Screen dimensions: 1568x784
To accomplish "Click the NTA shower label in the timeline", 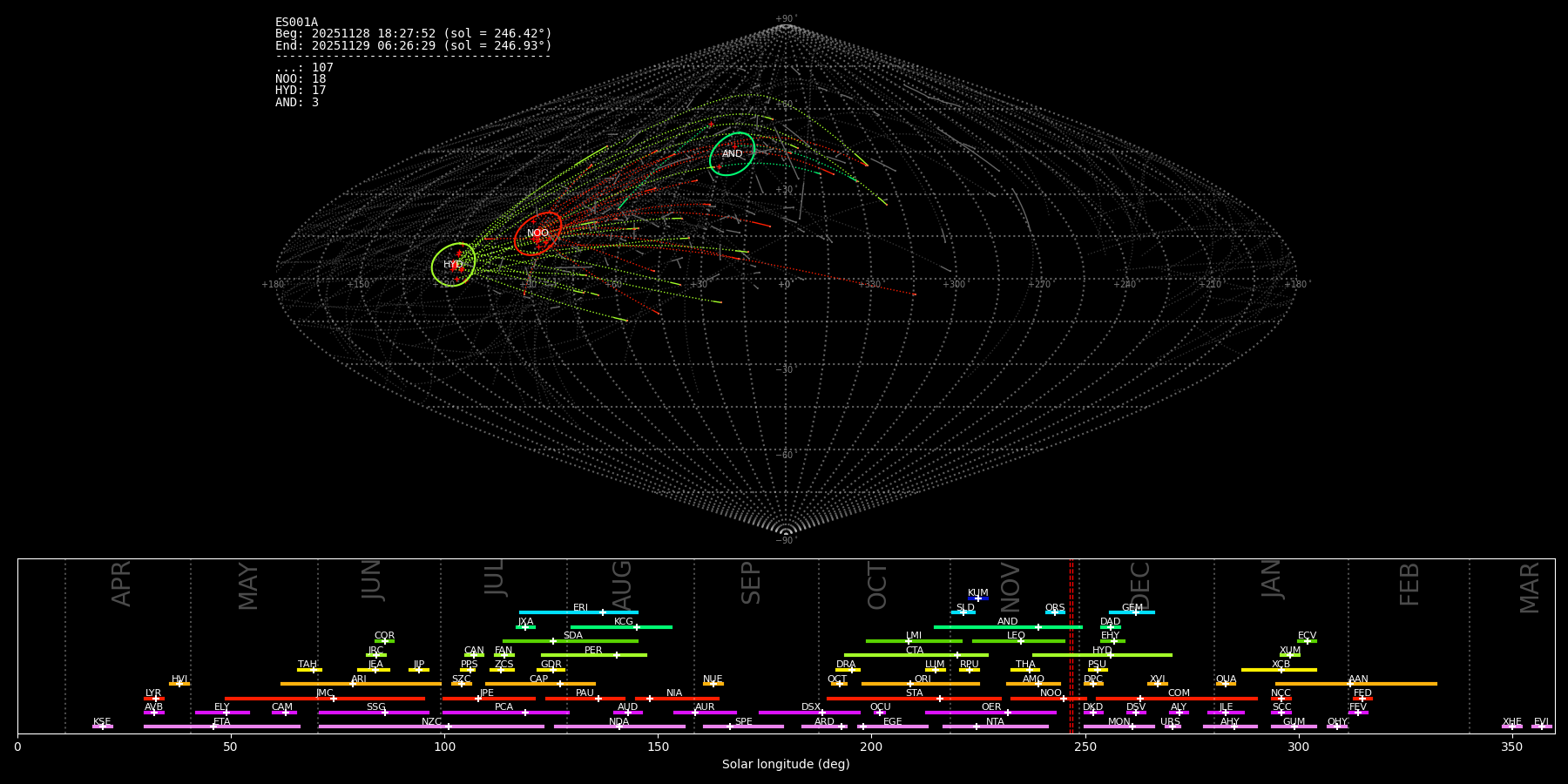I will click(x=995, y=722).
